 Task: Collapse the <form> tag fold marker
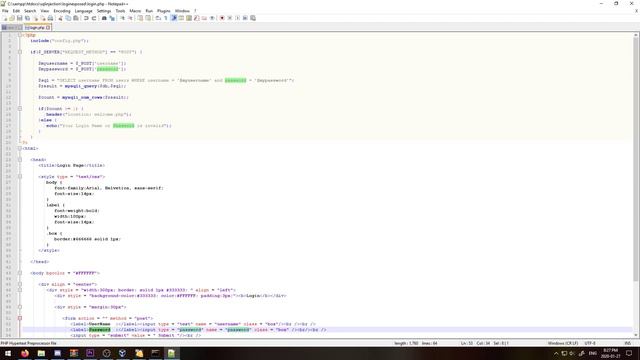20,318
